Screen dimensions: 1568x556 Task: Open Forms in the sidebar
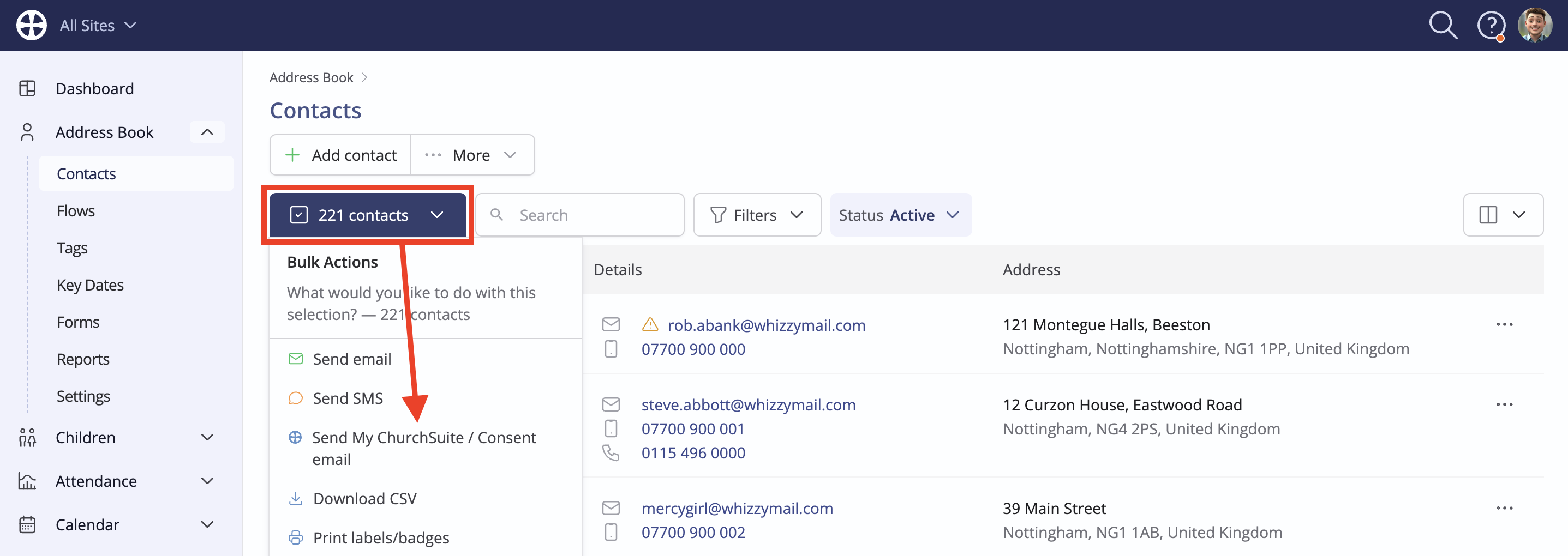[78, 322]
